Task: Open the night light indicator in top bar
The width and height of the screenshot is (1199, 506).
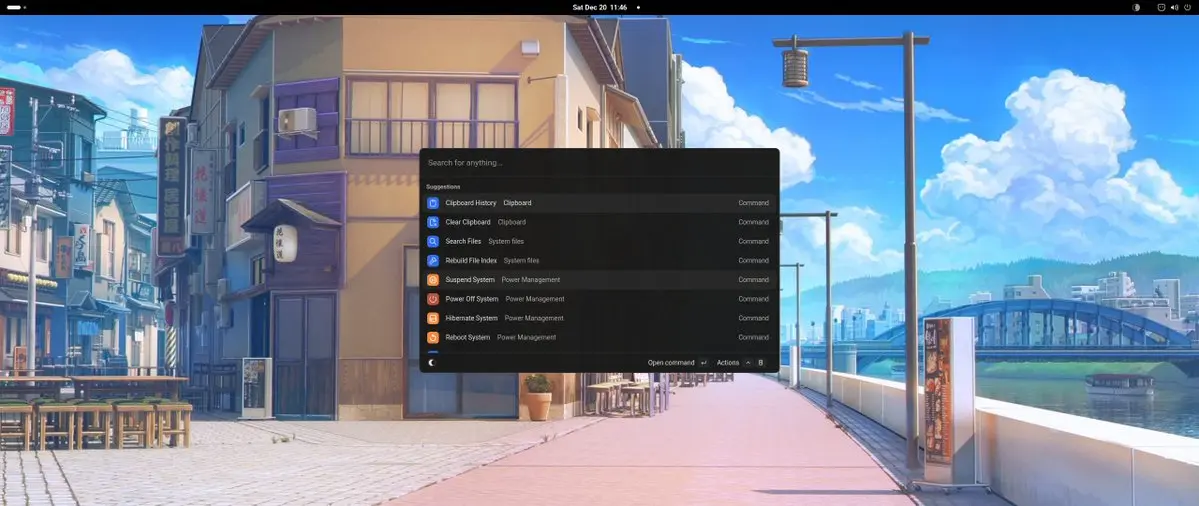Action: (x=1136, y=7)
